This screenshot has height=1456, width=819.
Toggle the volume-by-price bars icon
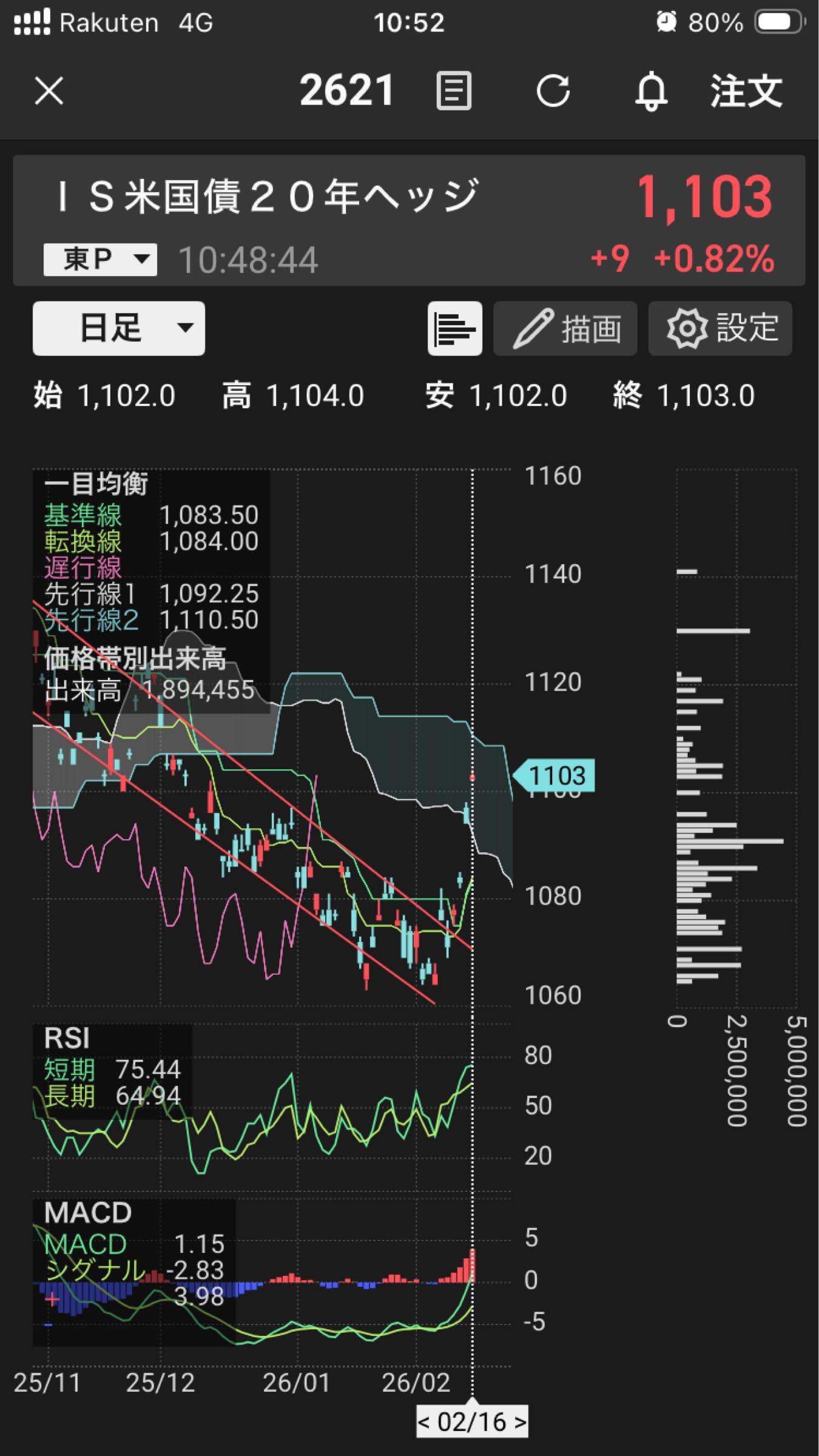[x=454, y=328]
